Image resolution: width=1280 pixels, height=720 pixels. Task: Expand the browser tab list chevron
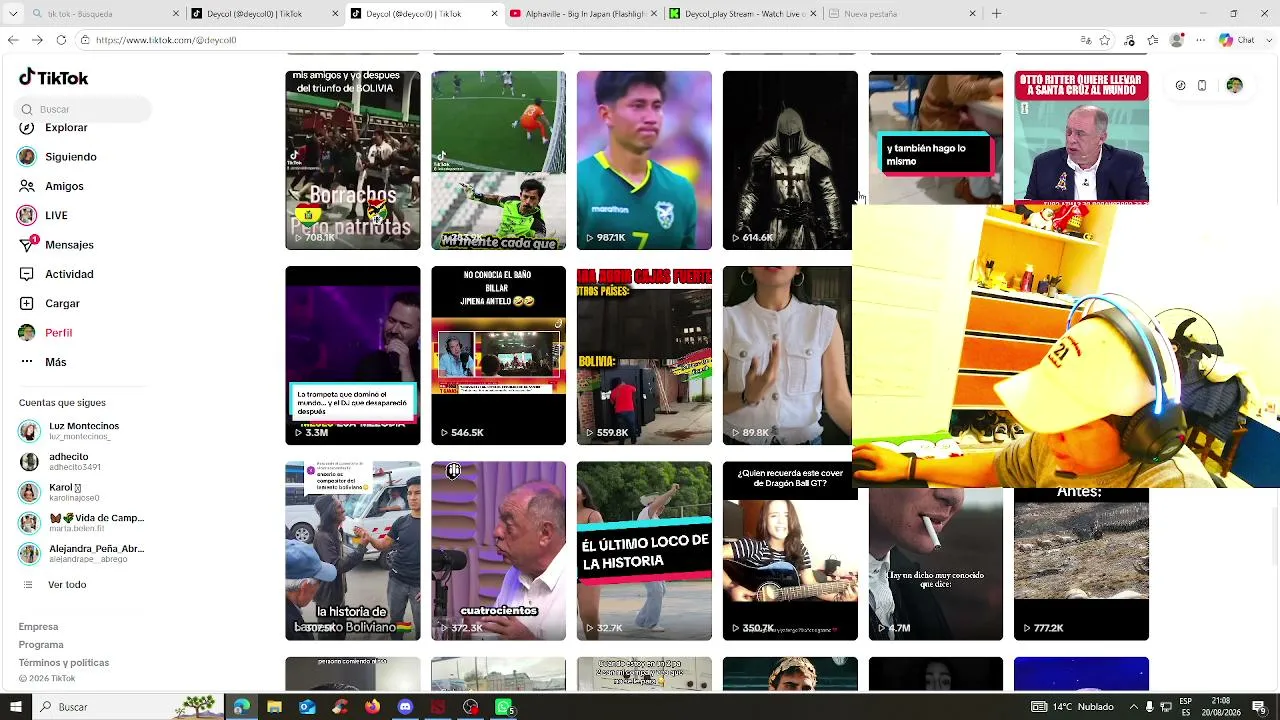point(13,14)
